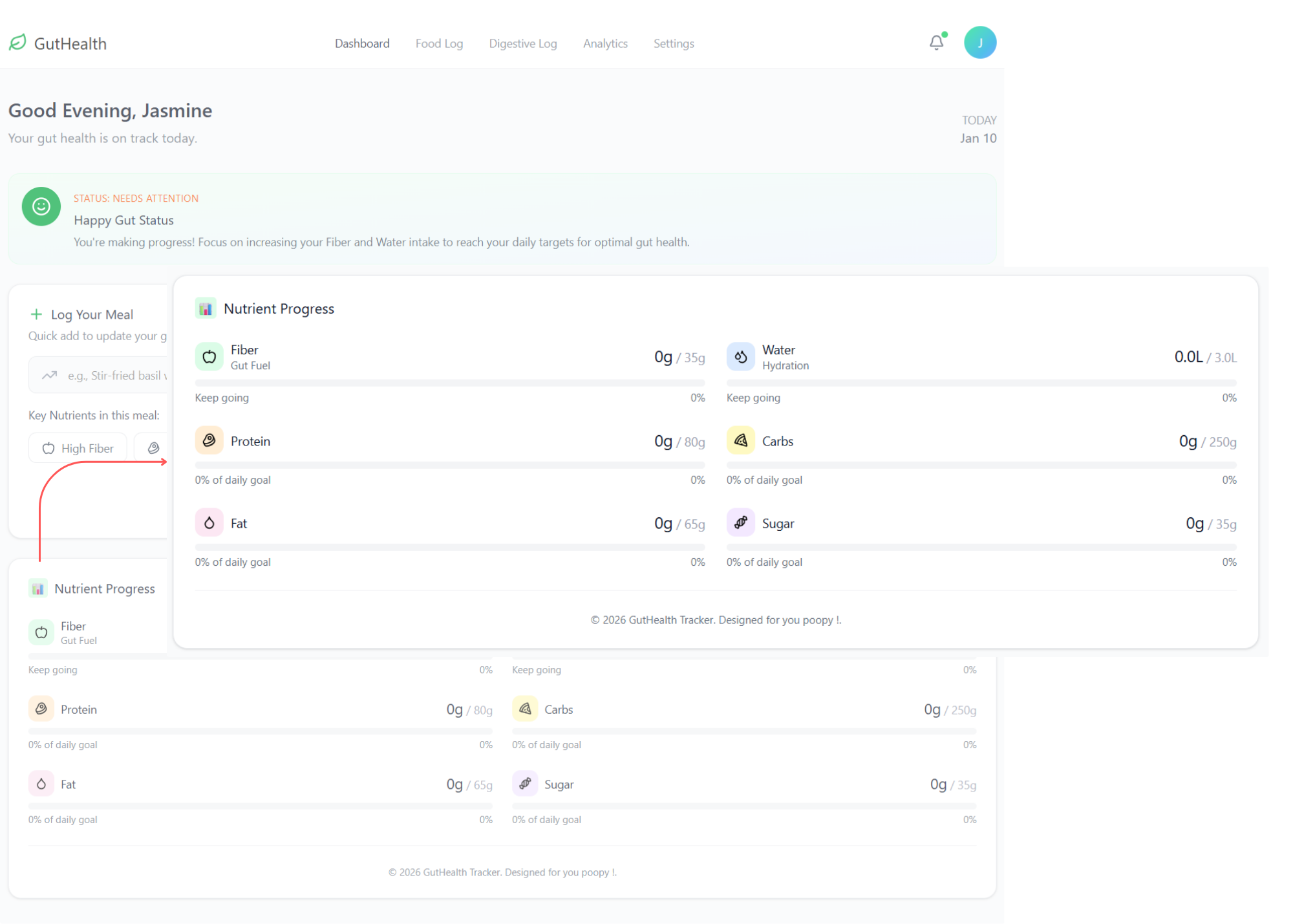Click the Fat droplet icon in zoomed panel
The height and width of the screenshot is (924, 1293).
209,523
